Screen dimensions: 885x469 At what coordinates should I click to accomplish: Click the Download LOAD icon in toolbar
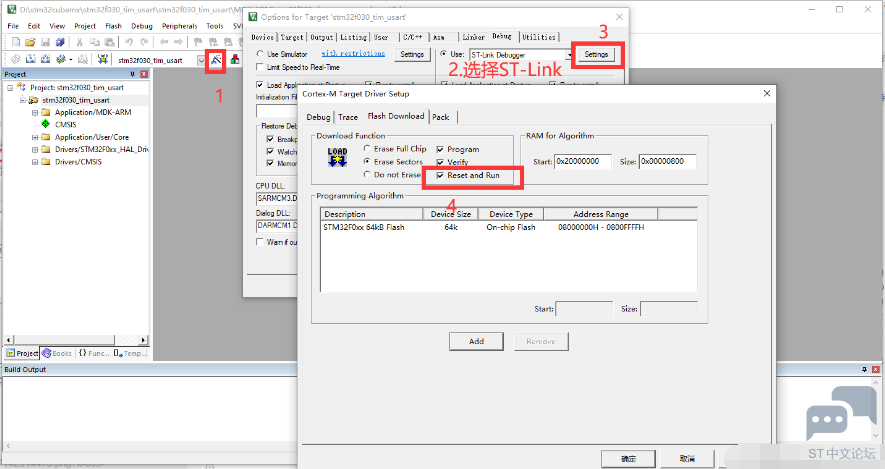(x=103, y=59)
